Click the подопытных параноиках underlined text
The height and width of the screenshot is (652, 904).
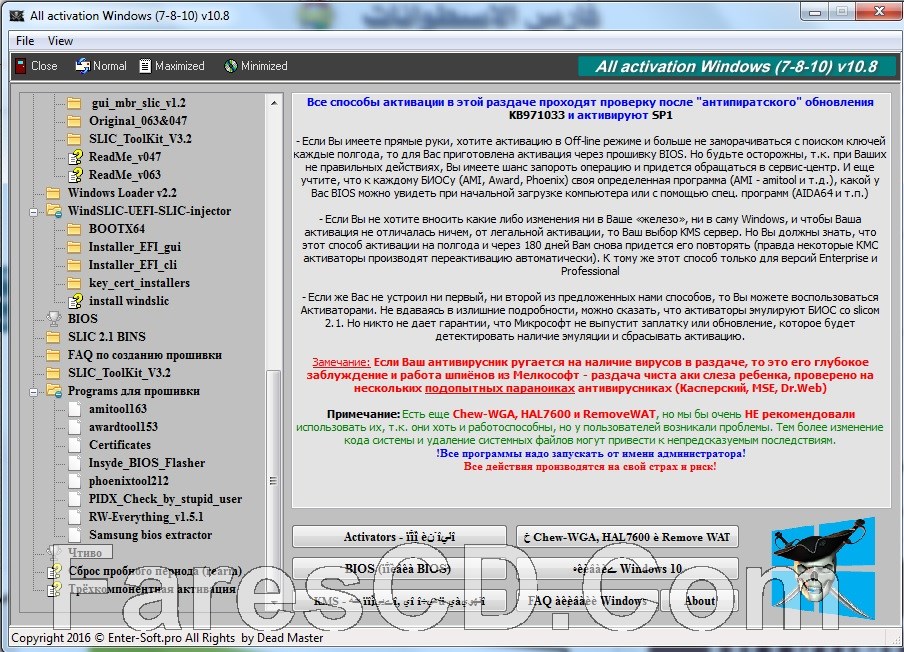pyautogui.click(x=499, y=388)
